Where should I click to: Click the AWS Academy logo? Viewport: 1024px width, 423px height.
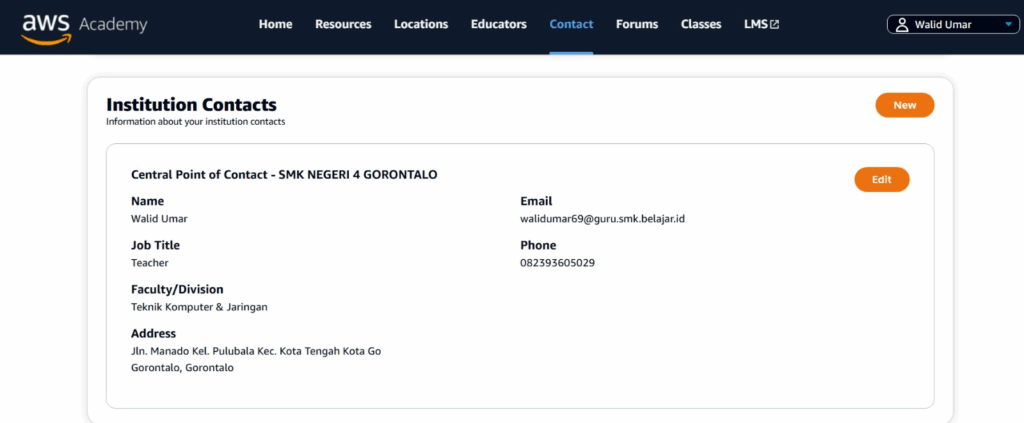(84, 25)
